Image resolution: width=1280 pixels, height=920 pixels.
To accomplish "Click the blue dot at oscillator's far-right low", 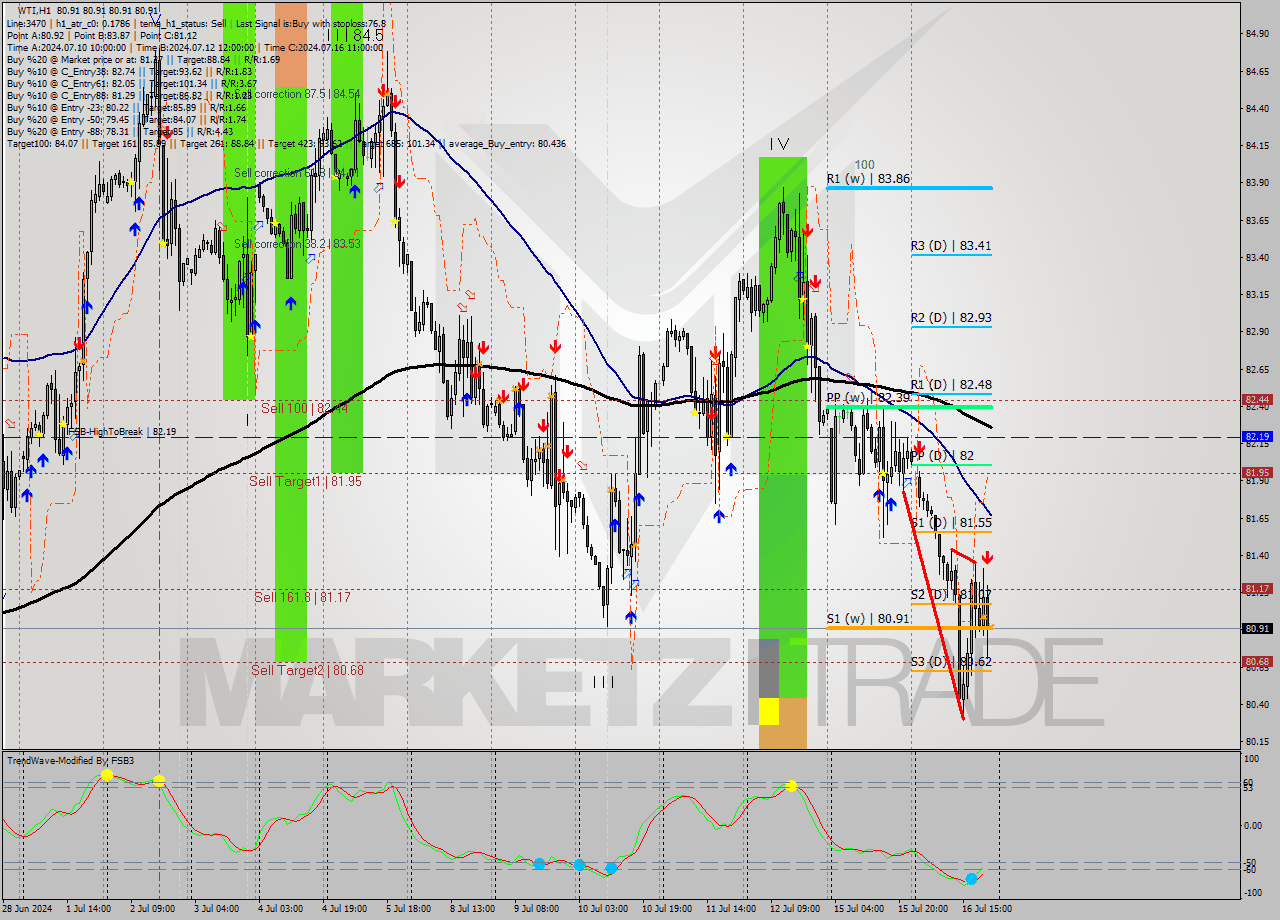I will click(x=971, y=879).
